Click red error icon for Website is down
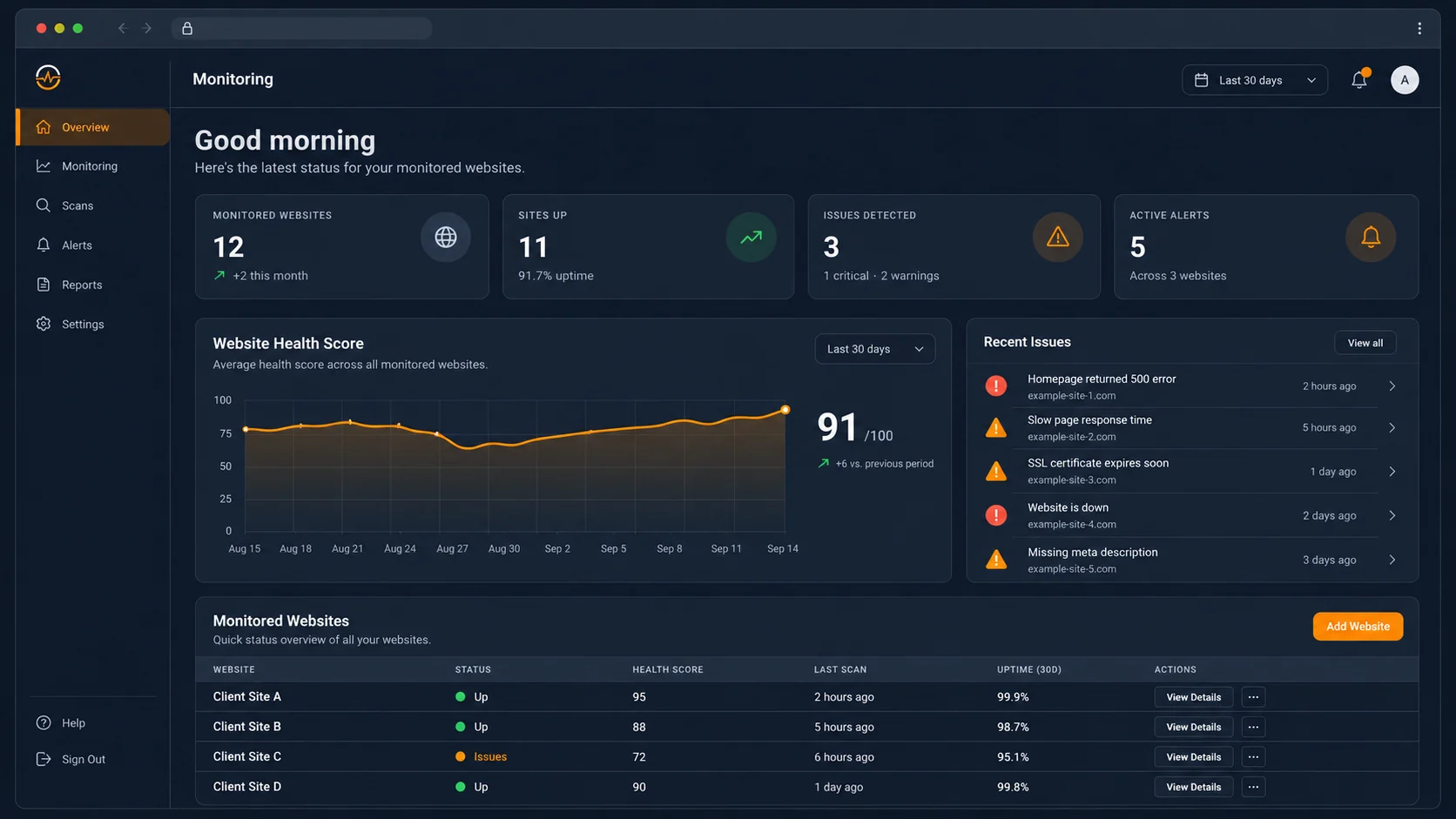Viewport: 1456px width, 819px height. tap(995, 515)
